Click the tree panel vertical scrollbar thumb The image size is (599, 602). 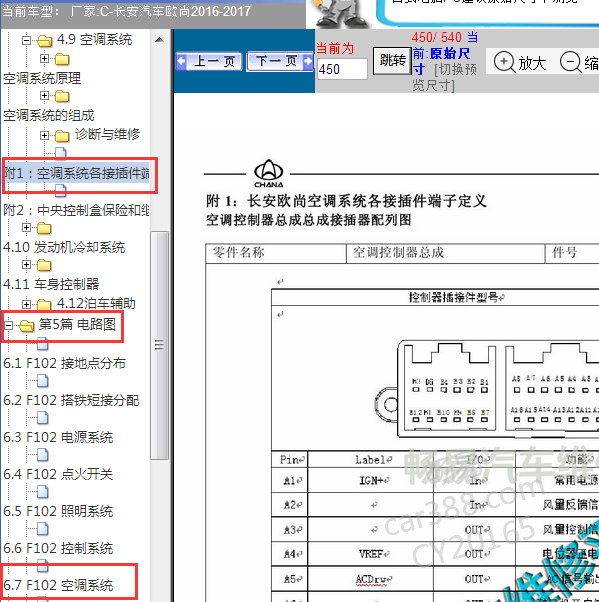(x=159, y=345)
